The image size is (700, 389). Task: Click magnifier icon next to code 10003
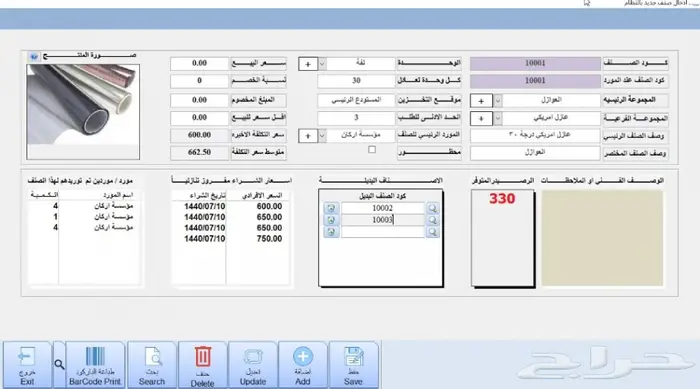pos(432,220)
